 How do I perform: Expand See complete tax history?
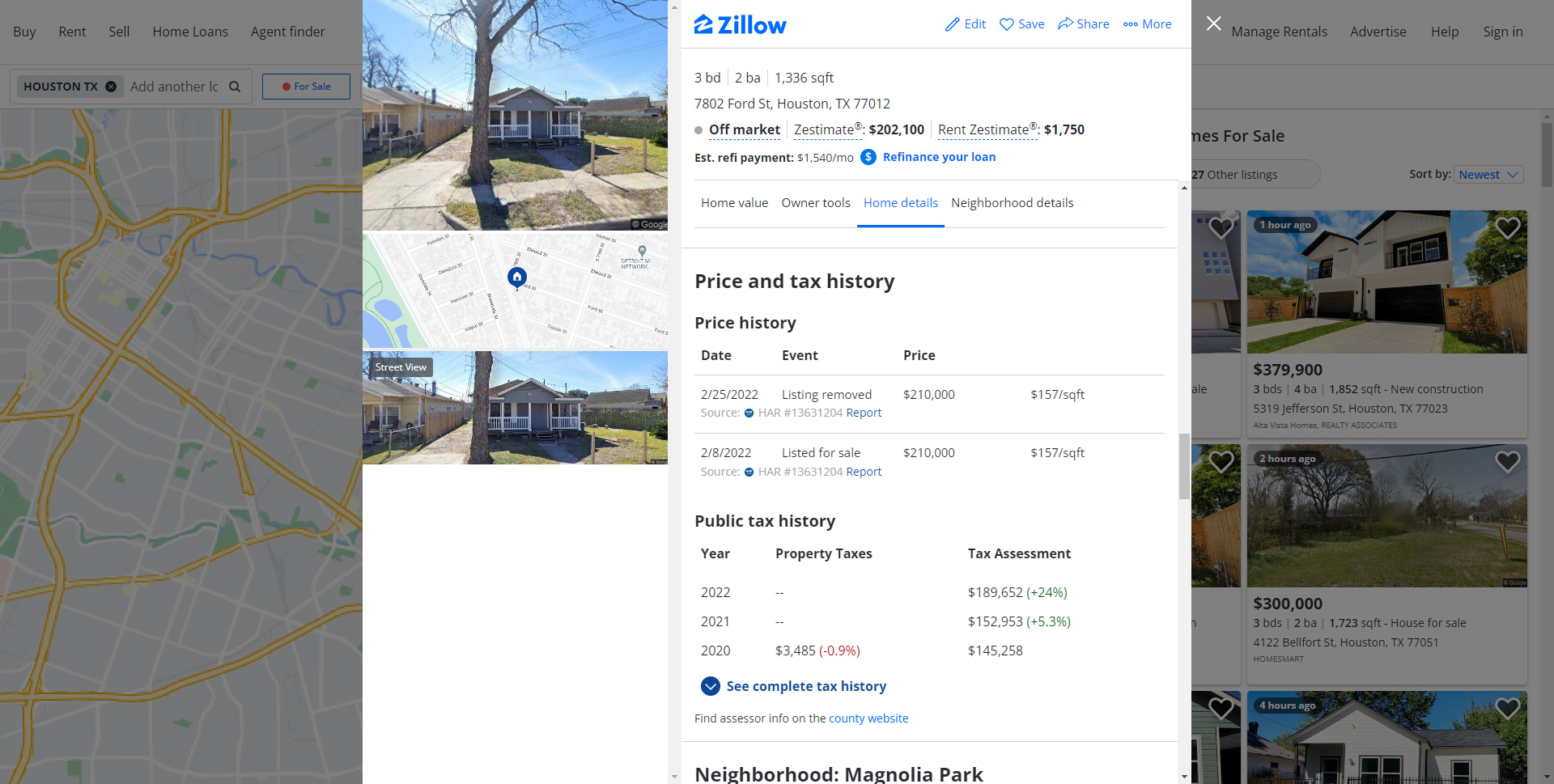793,686
